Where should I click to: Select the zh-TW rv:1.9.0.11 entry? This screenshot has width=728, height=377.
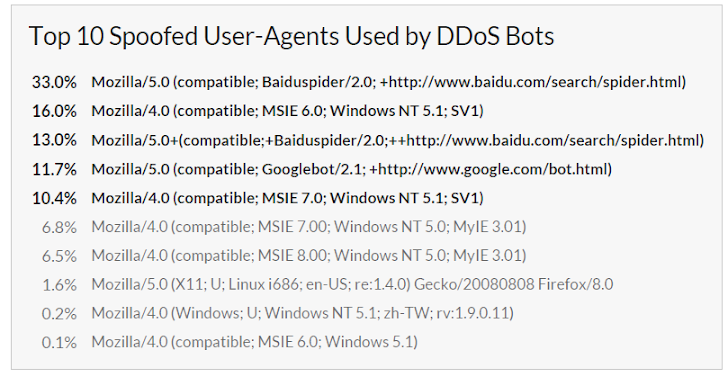coord(302,313)
